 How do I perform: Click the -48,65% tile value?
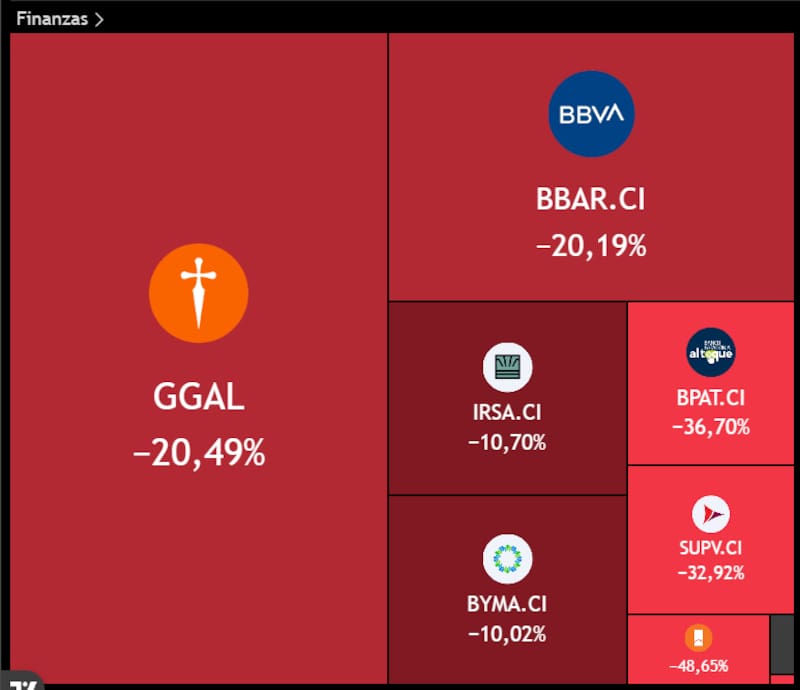pos(698,666)
